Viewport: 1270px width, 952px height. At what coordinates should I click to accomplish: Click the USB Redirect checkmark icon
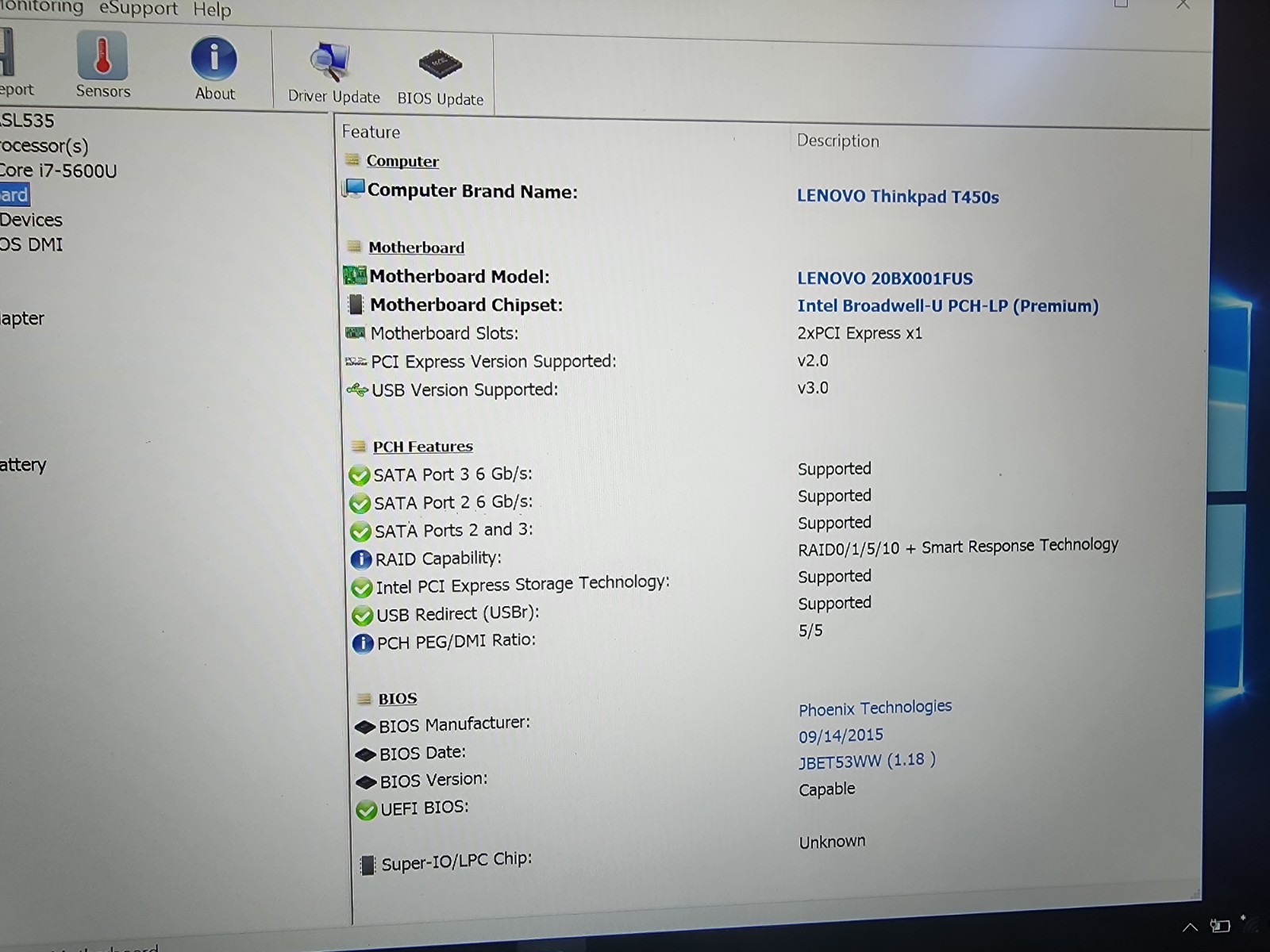click(x=363, y=616)
